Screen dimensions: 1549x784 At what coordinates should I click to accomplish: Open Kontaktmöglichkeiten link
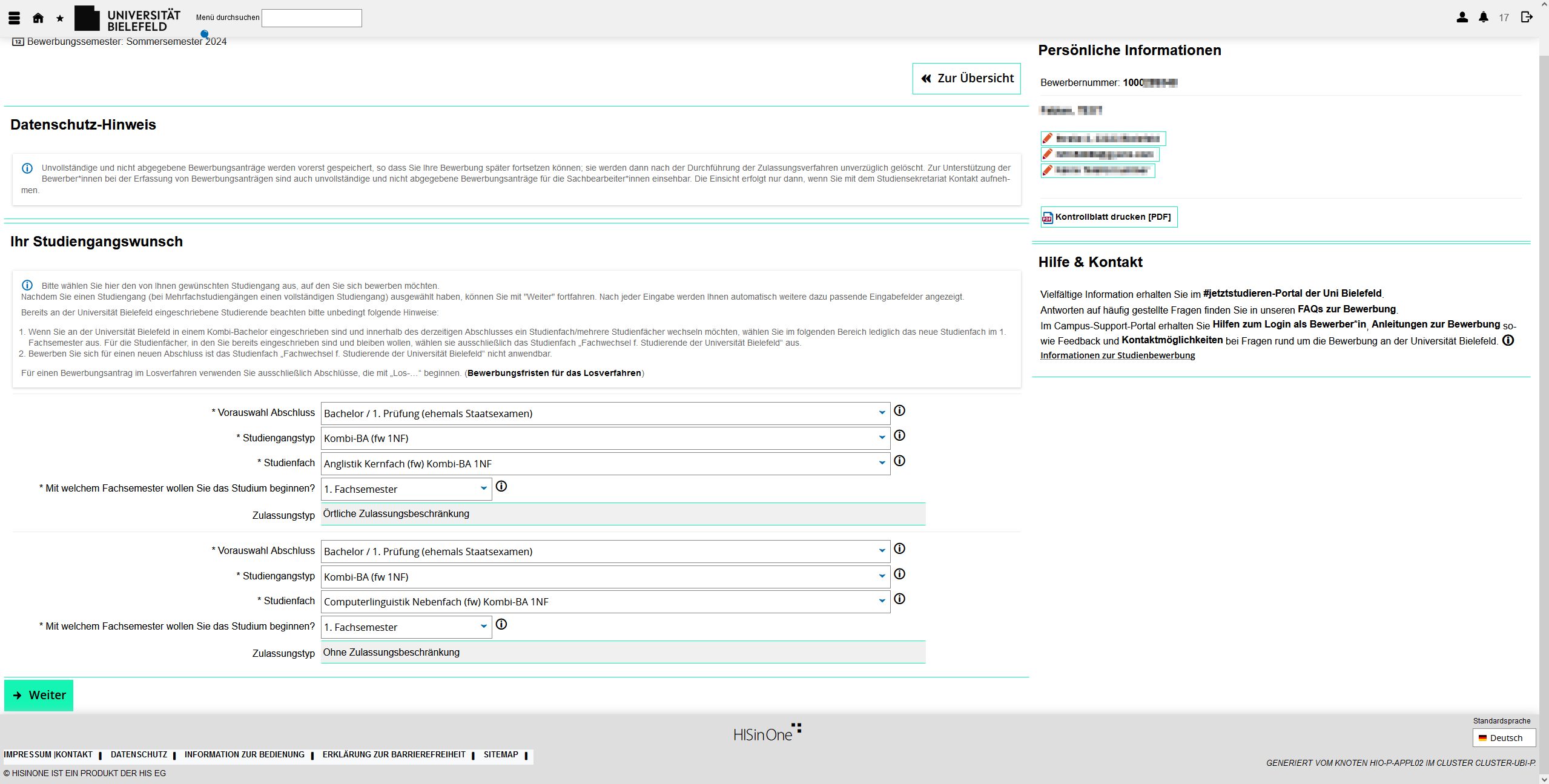pyautogui.click(x=1172, y=340)
